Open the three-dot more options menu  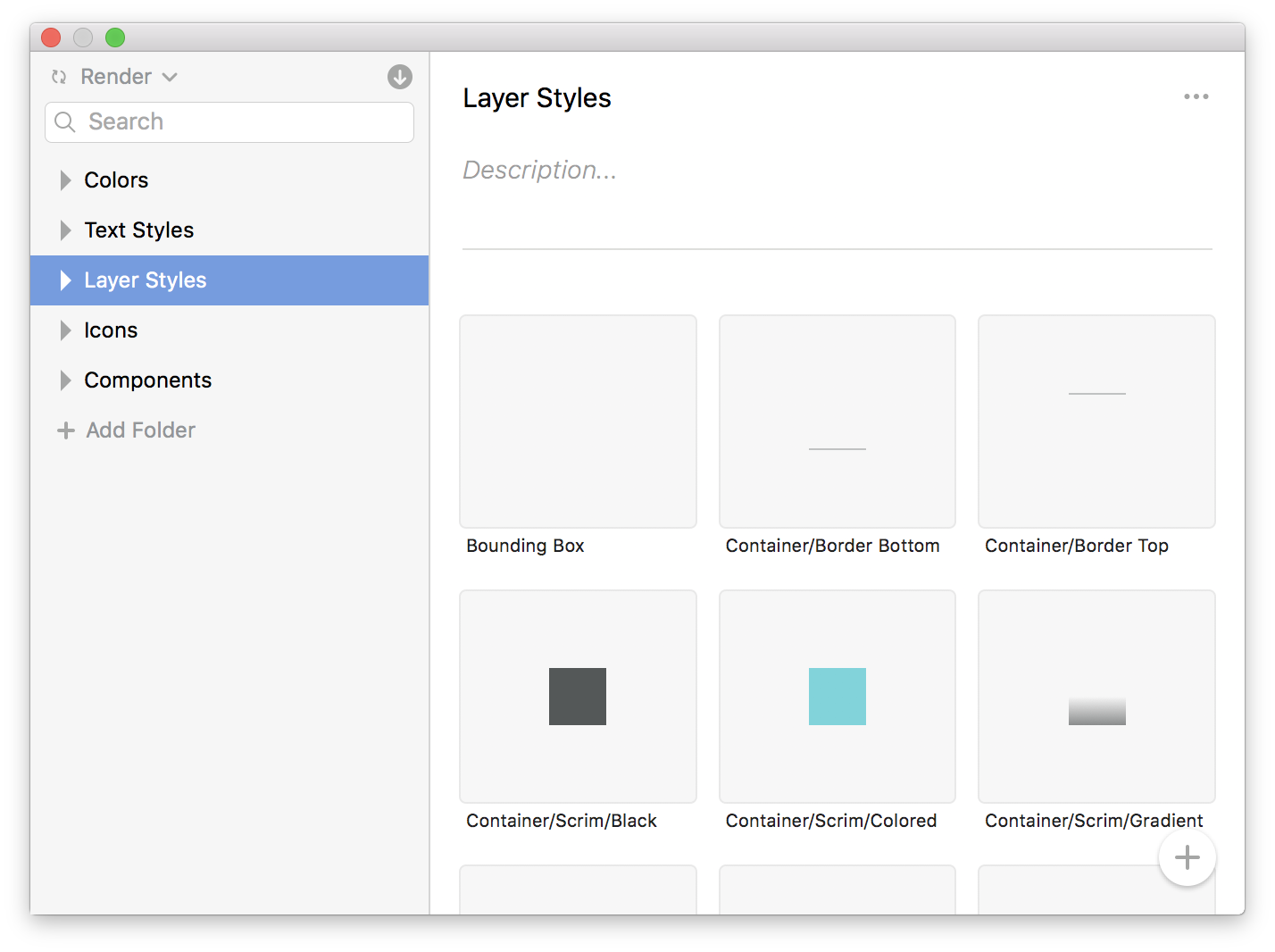click(x=1196, y=96)
